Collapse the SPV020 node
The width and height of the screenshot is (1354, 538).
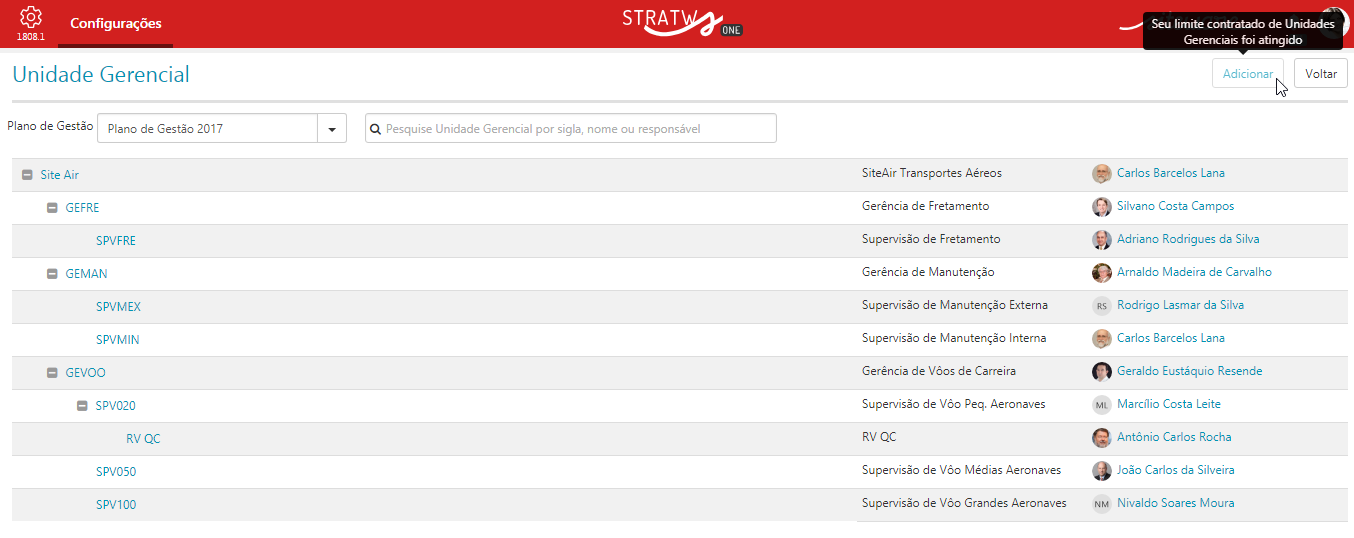pos(82,406)
